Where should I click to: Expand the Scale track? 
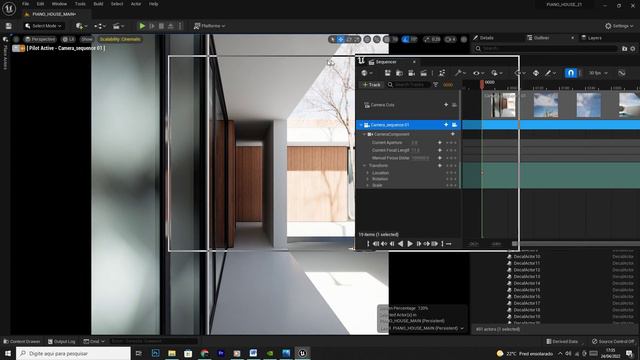(368, 185)
